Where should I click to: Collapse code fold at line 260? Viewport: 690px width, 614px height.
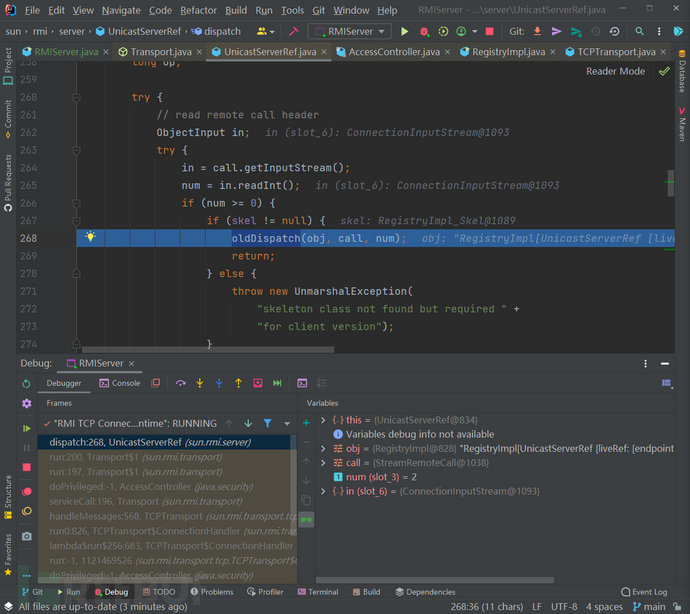click(x=76, y=97)
